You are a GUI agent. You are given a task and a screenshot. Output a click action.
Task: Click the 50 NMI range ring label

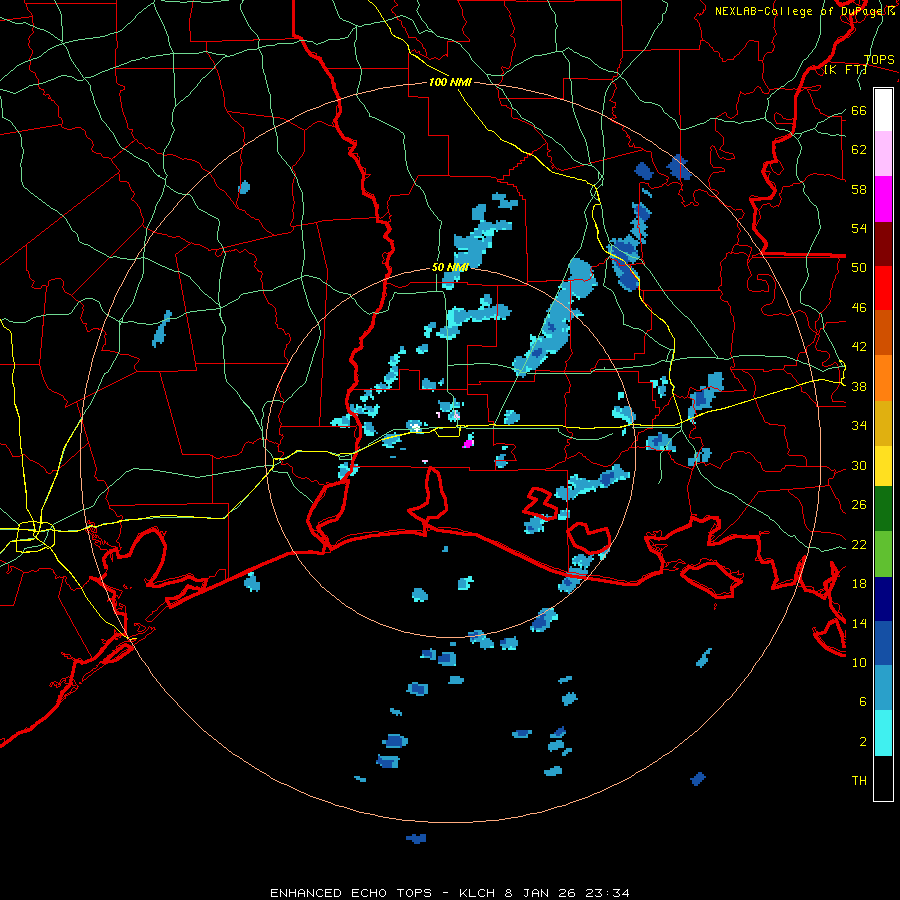click(450, 267)
